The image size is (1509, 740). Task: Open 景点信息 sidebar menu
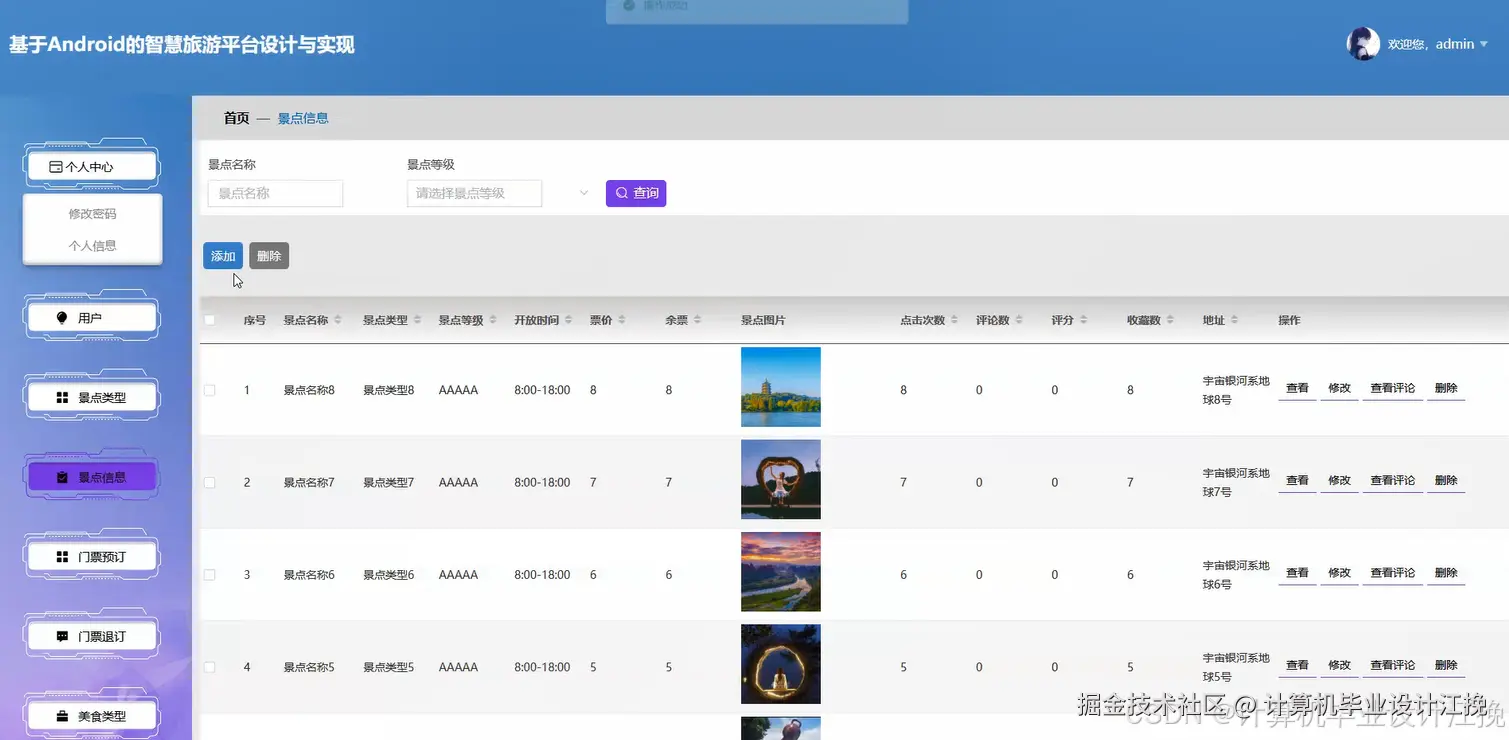tap(91, 478)
